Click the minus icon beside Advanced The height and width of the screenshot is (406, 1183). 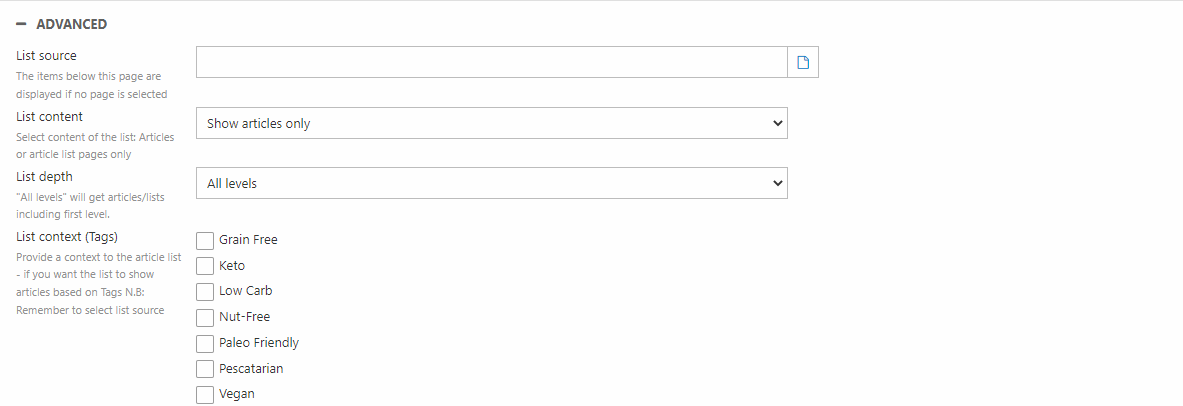click(21, 24)
